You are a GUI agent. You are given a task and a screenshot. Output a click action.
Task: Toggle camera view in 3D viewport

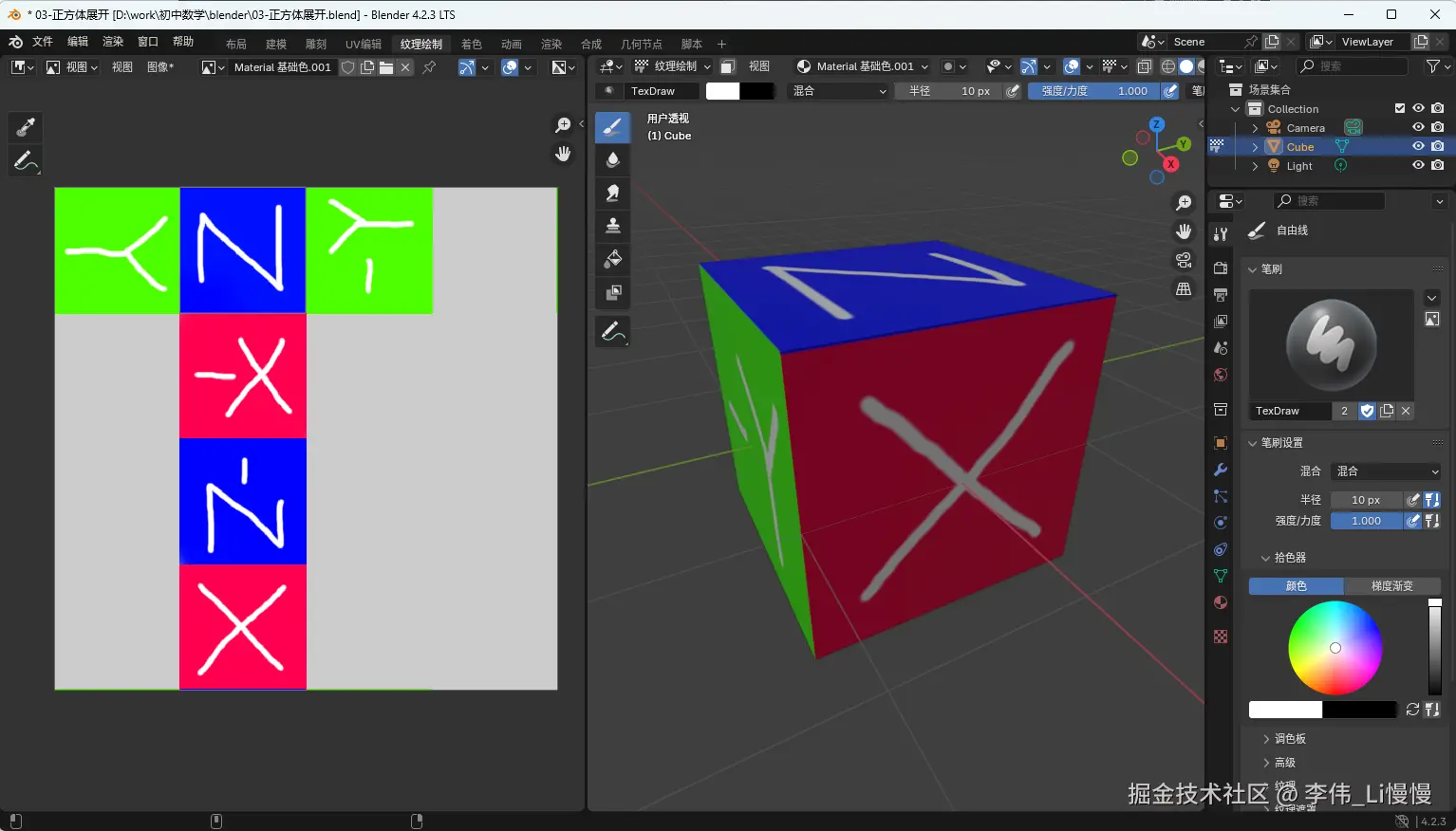(1184, 260)
